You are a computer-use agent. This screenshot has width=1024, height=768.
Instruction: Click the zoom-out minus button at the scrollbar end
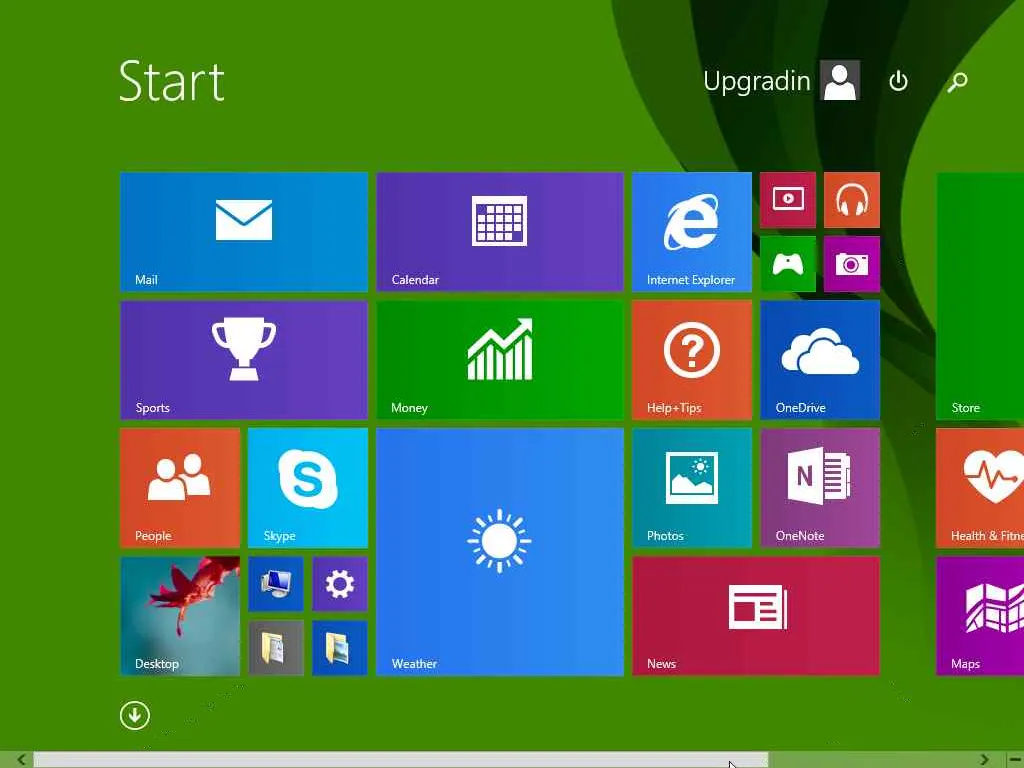pyautogui.click(x=1015, y=760)
